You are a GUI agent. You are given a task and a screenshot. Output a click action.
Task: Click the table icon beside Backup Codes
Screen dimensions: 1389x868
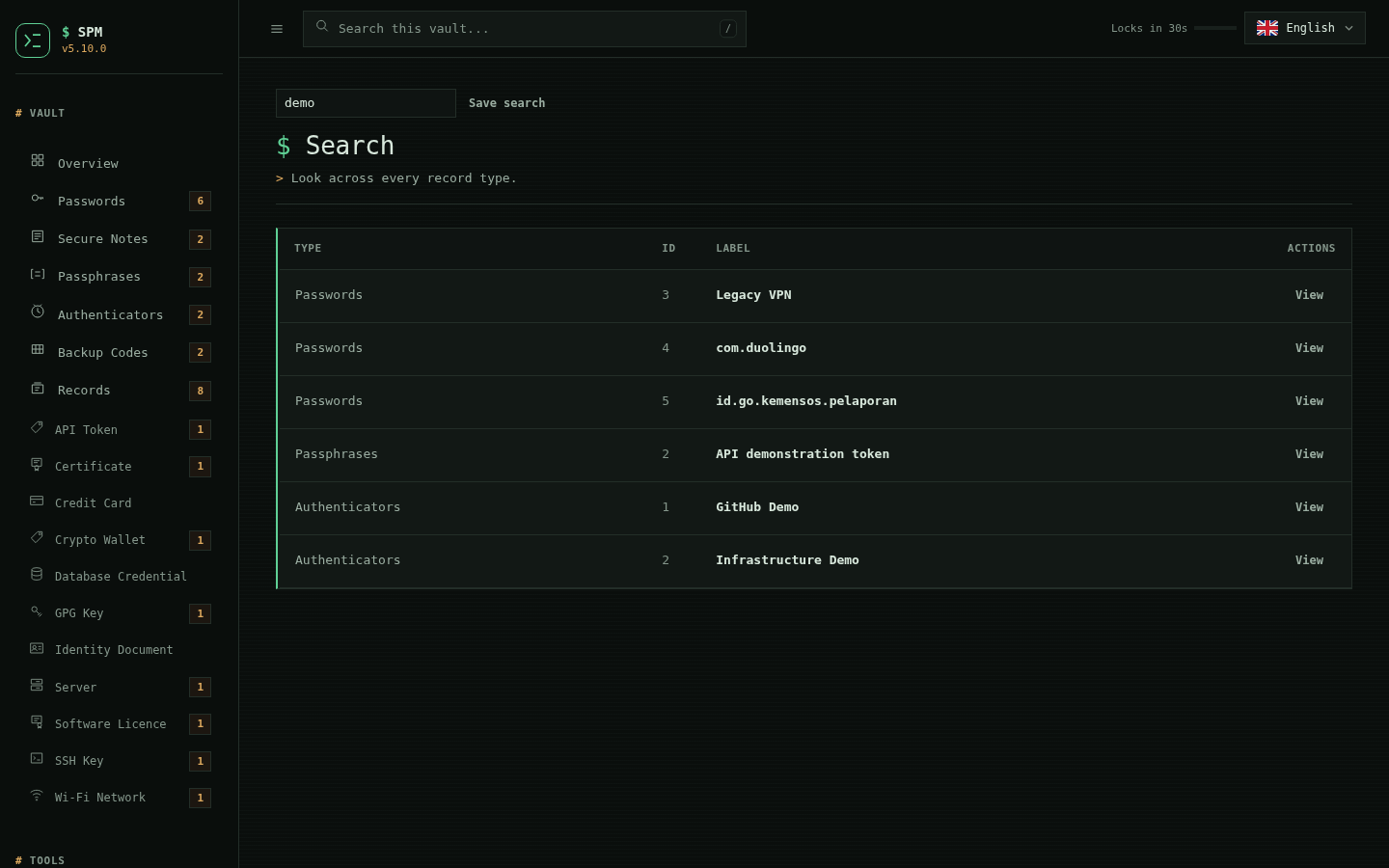click(38, 349)
